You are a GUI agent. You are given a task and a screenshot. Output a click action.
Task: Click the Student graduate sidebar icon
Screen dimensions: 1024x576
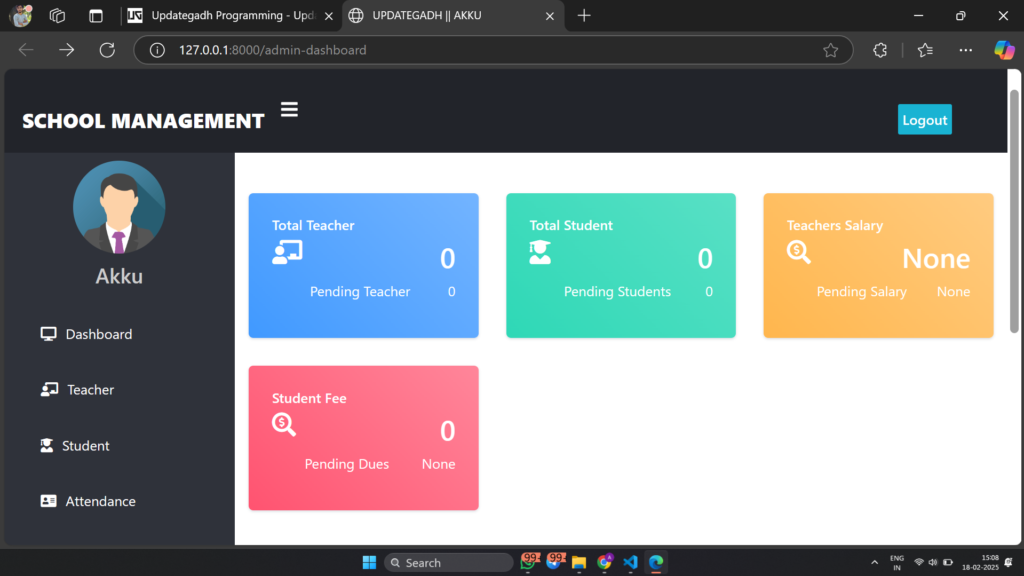(46, 445)
